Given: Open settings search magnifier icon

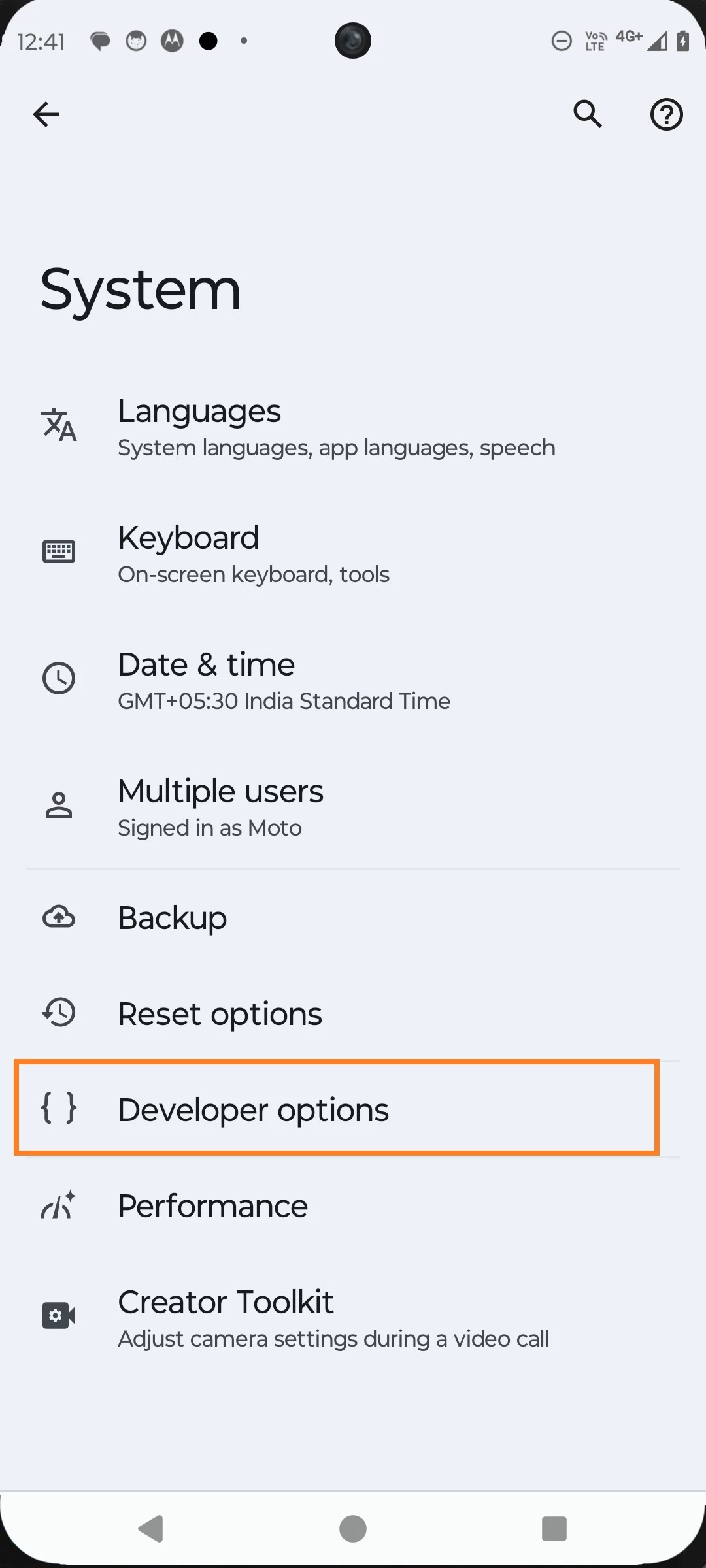Looking at the screenshot, I should pos(588,114).
